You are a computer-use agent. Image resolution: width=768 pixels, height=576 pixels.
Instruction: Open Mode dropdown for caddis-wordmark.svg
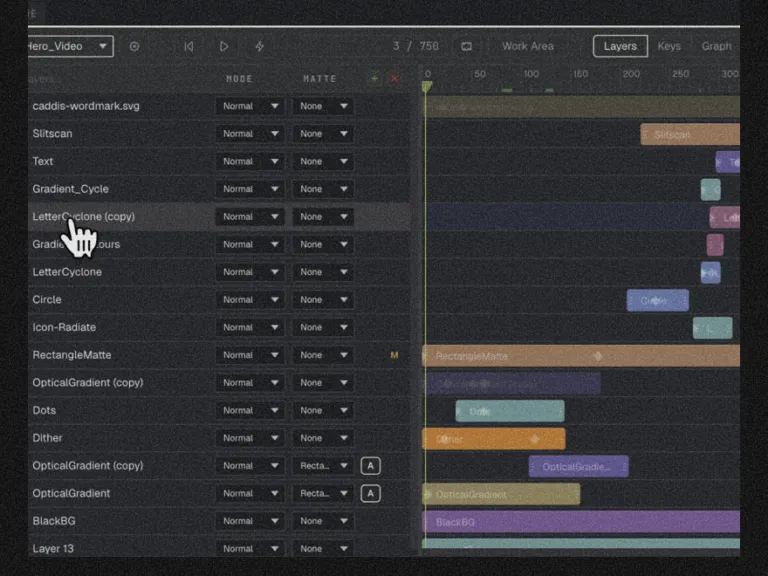(x=250, y=106)
